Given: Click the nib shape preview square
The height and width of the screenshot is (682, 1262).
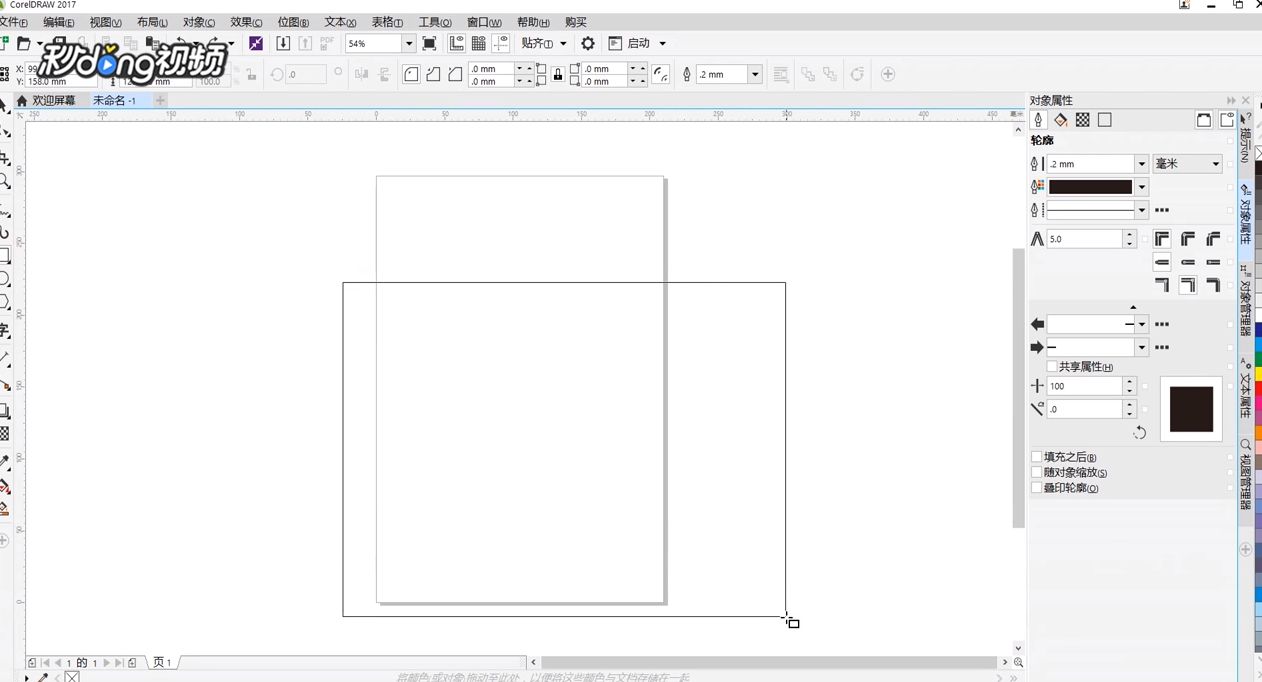Looking at the screenshot, I should point(1191,409).
